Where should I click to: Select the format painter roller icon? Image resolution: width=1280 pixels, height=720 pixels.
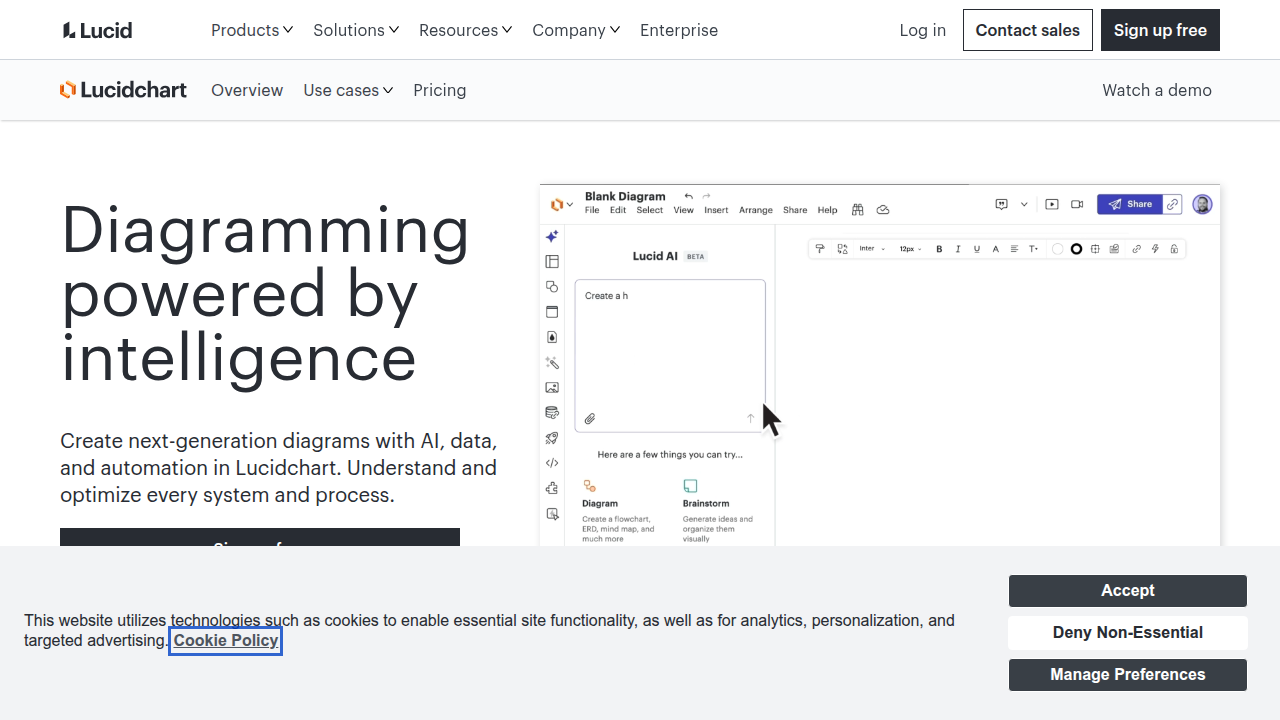pyautogui.click(x=820, y=249)
